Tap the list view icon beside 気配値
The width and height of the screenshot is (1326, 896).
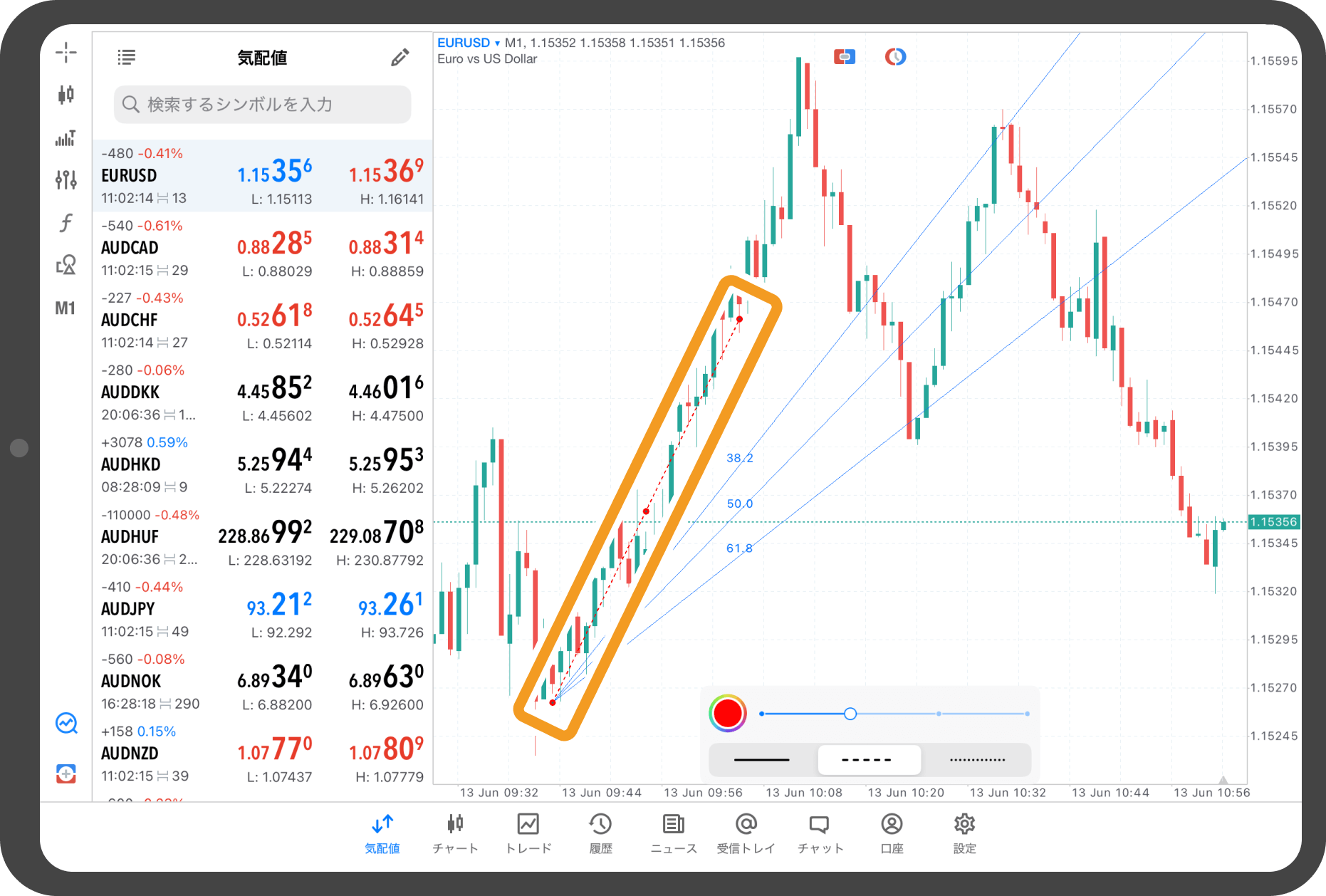pyautogui.click(x=126, y=58)
